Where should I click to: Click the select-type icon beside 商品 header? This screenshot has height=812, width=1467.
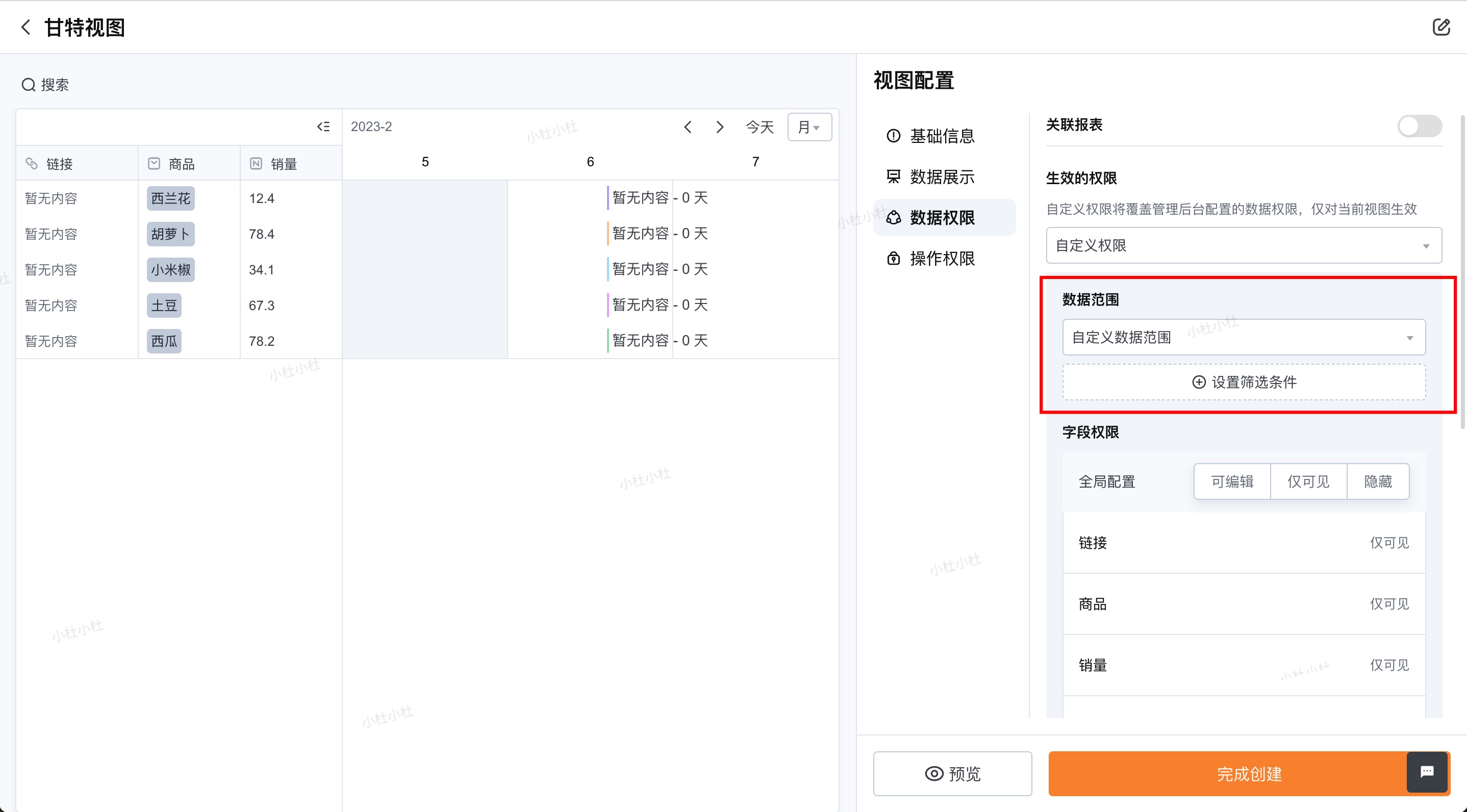[154, 163]
